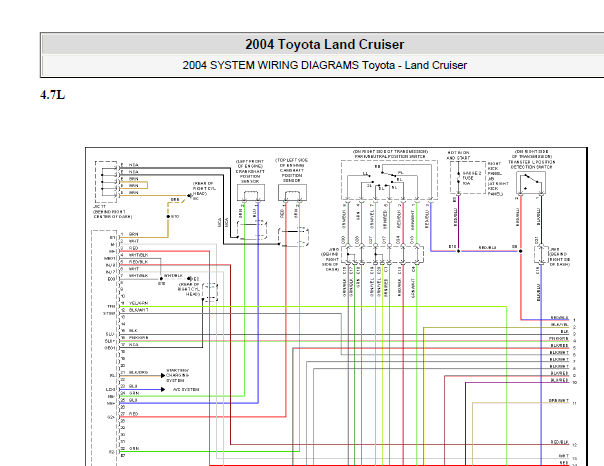This screenshot has width=604, height=466.
Task: Click the BLK/ORG wire label at pin 21
Action: pyautogui.click(x=138, y=372)
